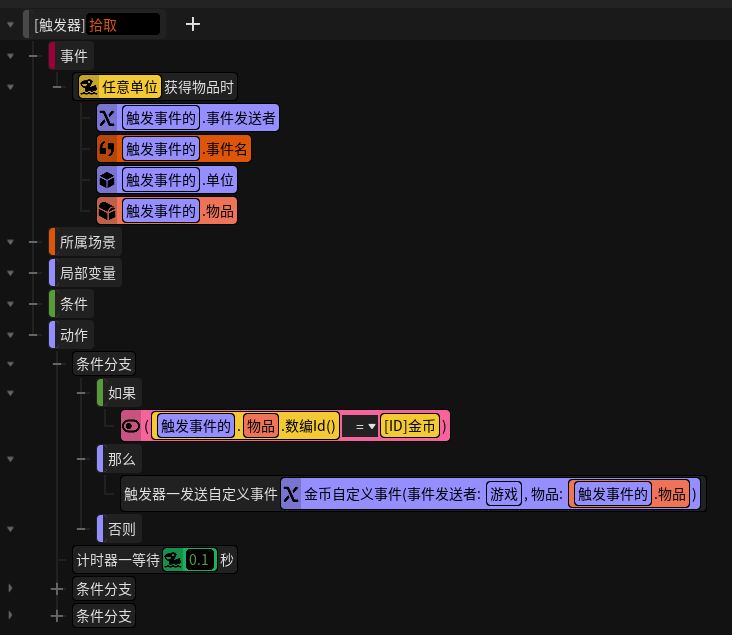Viewport: 732px width, 635px height.
Task: Select the 如果 node
Action: coord(120,393)
